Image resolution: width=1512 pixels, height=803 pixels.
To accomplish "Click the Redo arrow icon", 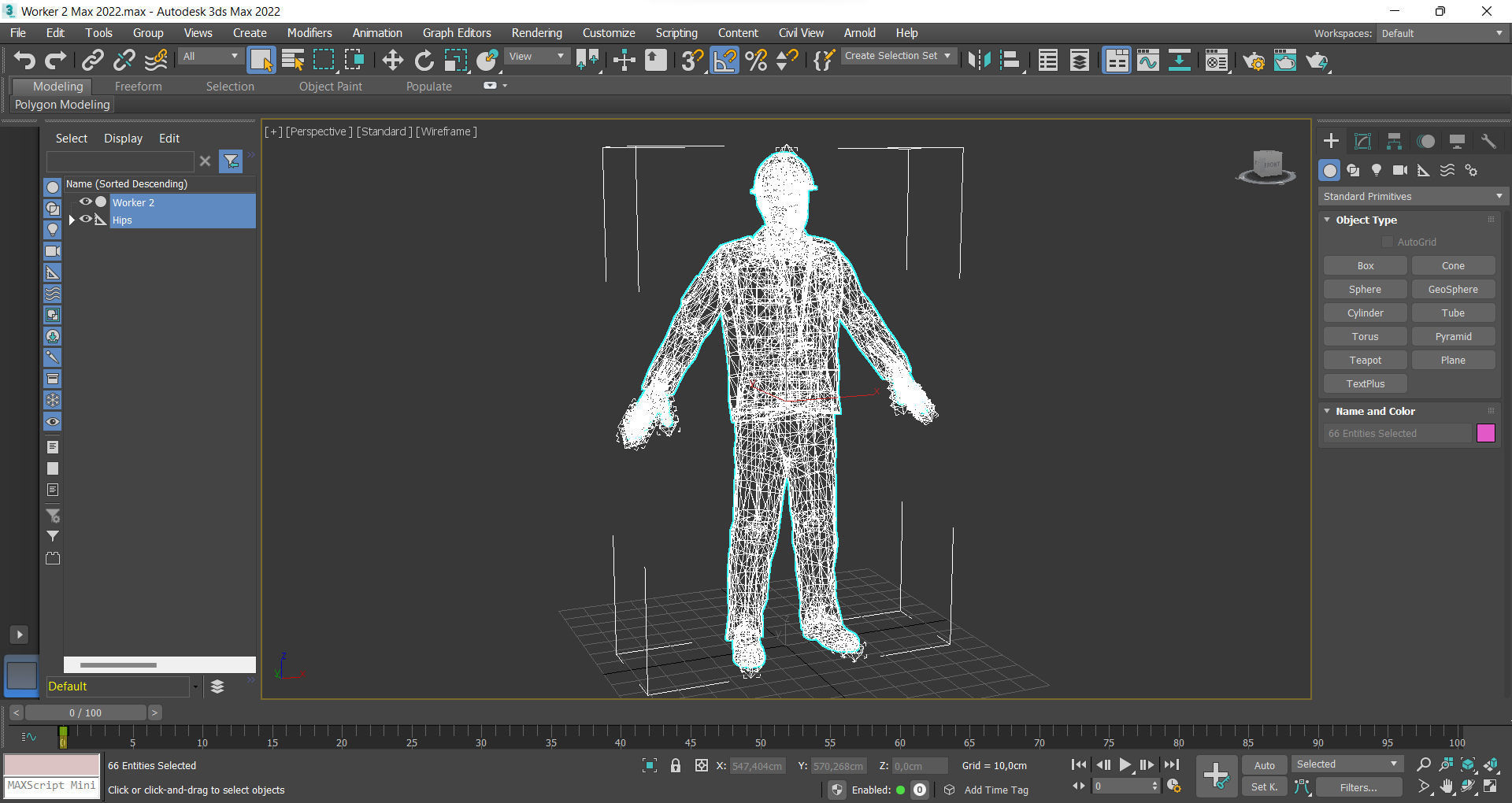I will point(55,60).
